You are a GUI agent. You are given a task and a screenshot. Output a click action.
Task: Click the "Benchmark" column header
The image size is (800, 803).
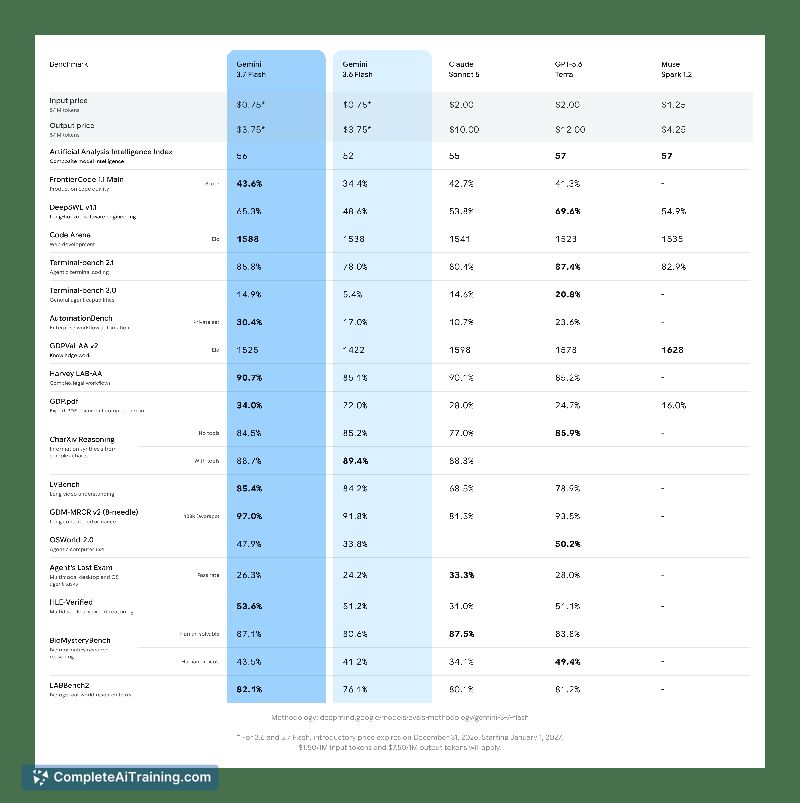click(69, 65)
